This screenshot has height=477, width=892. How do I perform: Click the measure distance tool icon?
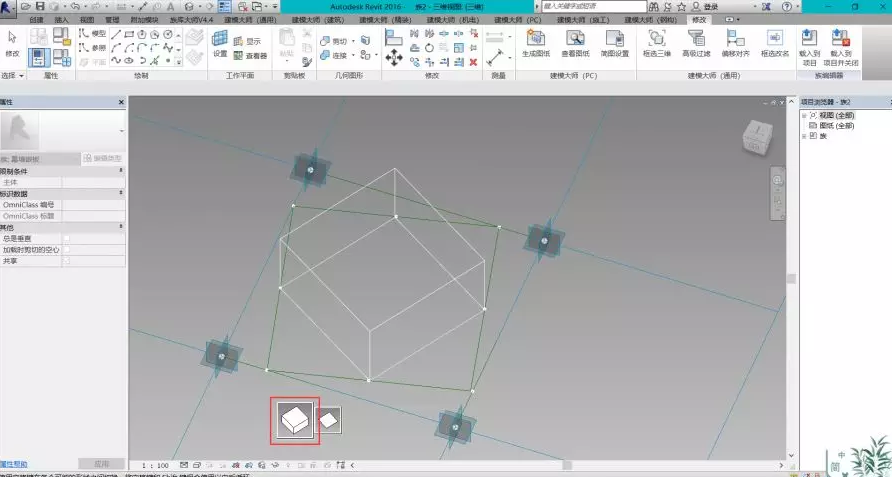495,57
